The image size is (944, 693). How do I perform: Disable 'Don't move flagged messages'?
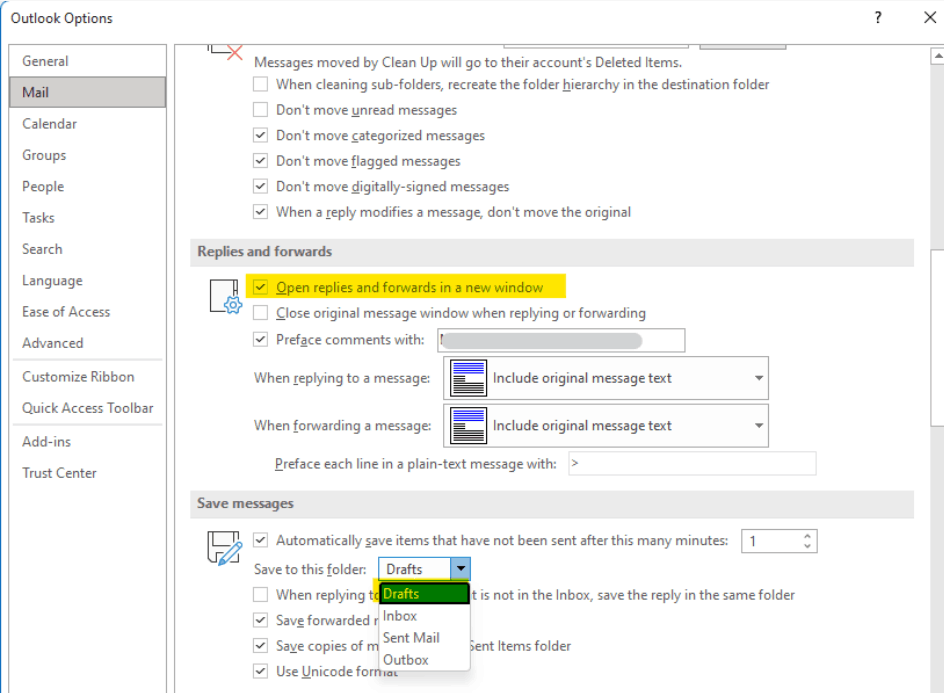pos(260,161)
